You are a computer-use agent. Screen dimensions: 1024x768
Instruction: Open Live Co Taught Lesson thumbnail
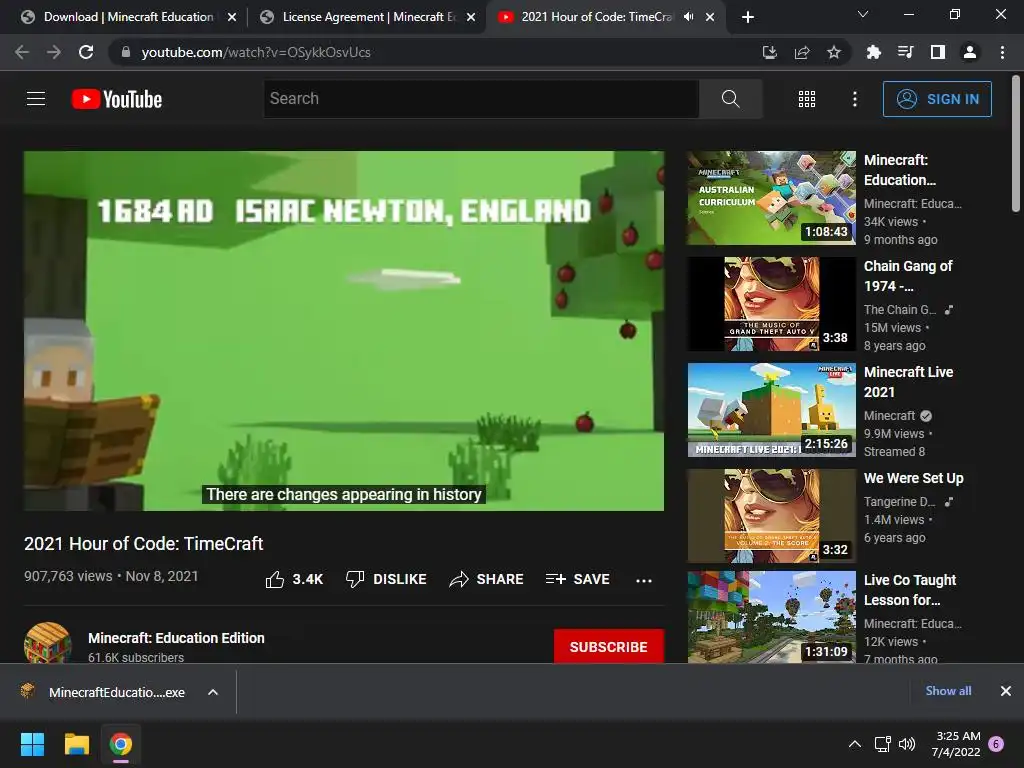tap(771, 618)
